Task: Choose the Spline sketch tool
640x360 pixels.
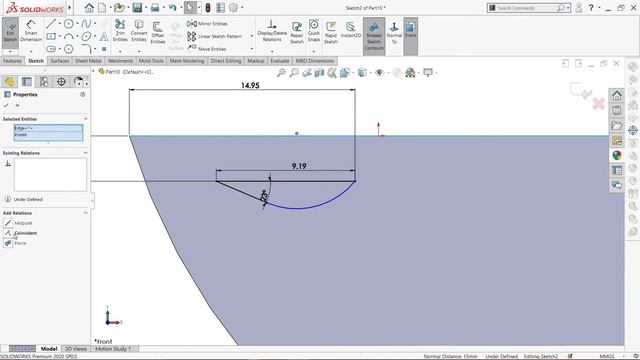Action: point(86,24)
